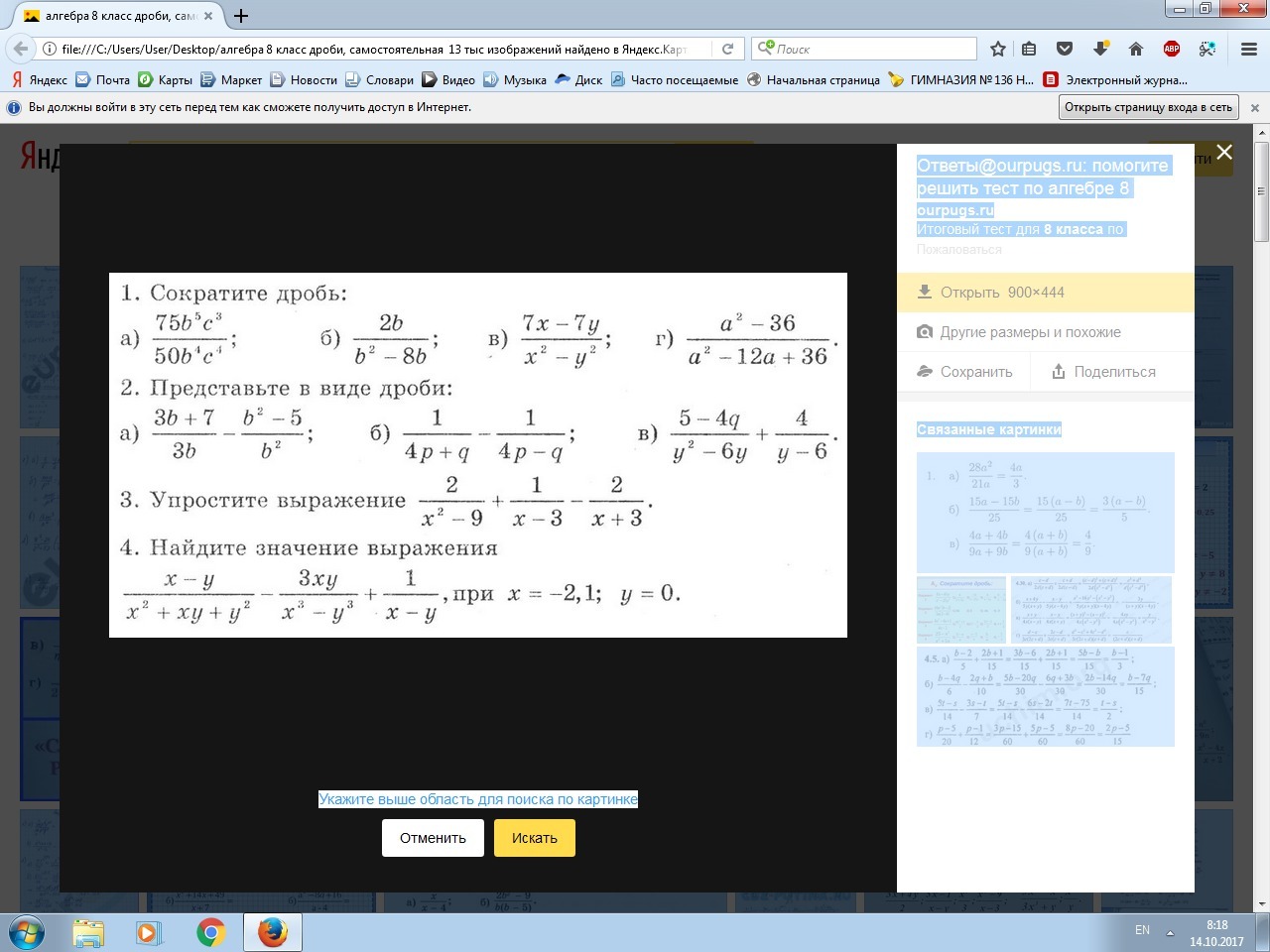1270x952 pixels.
Task: Select the алгебра 8 класс дроби tab
Action: point(109,16)
